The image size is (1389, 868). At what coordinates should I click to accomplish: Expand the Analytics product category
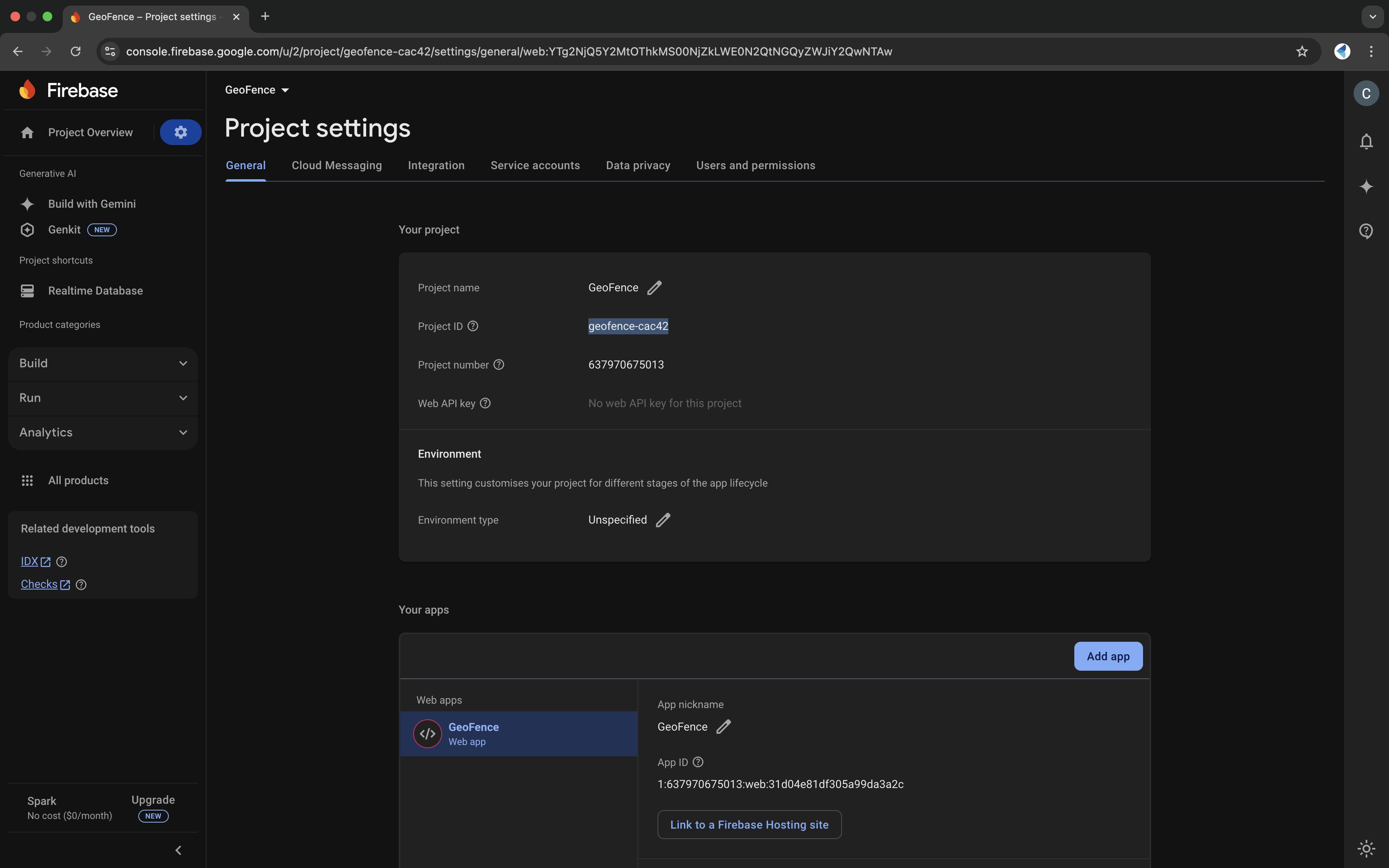pos(102,432)
